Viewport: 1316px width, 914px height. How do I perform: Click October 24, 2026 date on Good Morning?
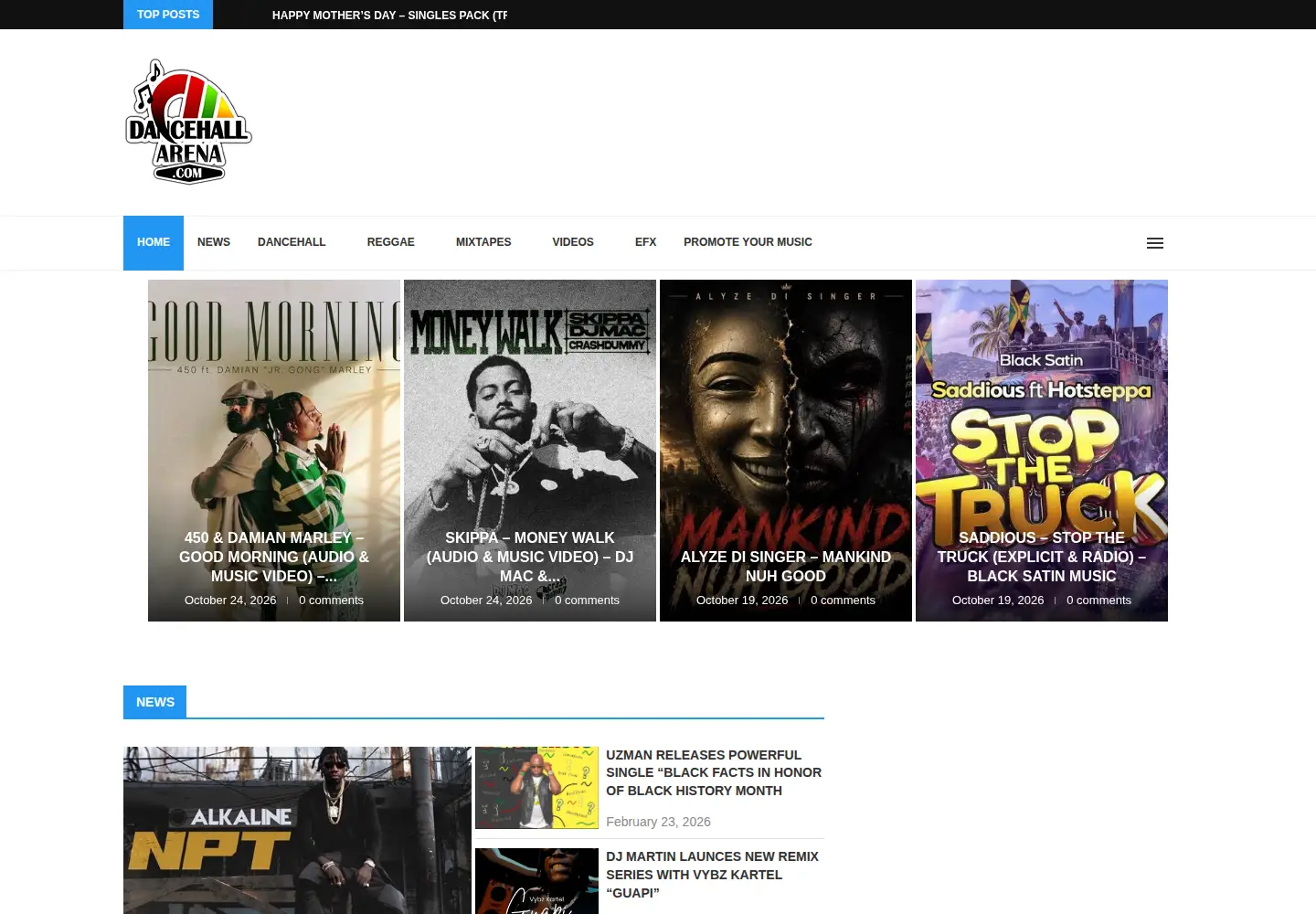coord(230,600)
